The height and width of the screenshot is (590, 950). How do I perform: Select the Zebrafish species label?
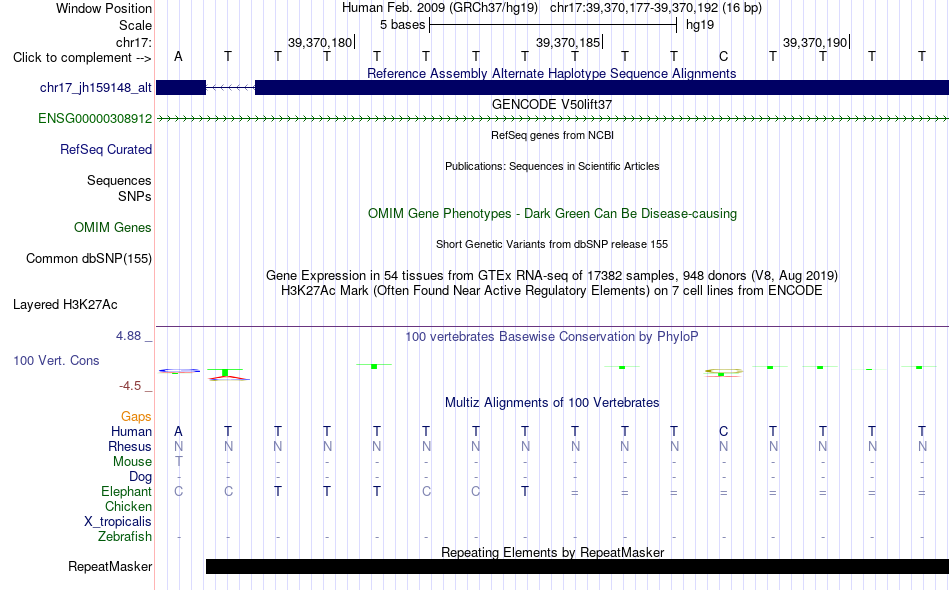(x=125, y=537)
